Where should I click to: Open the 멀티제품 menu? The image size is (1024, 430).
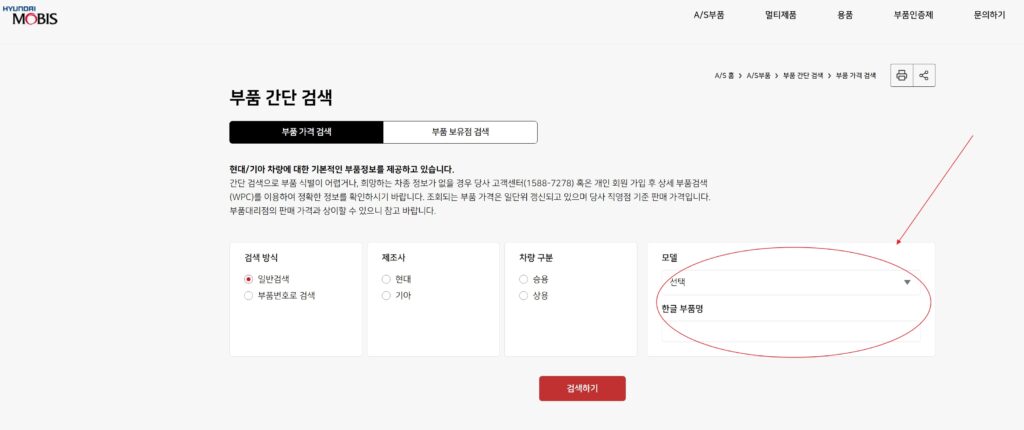pyautogui.click(x=780, y=15)
